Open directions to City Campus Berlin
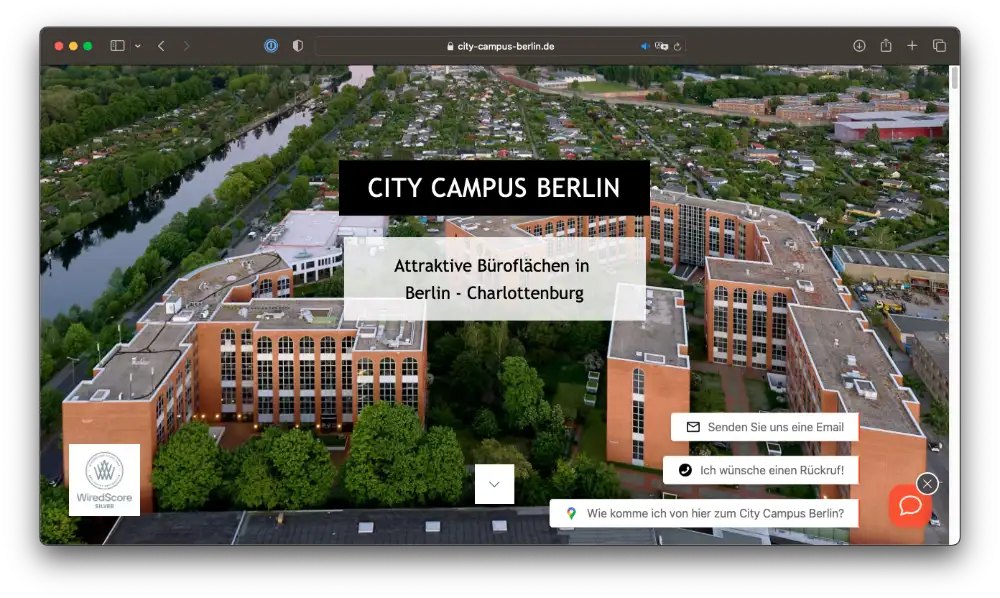 (x=704, y=513)
